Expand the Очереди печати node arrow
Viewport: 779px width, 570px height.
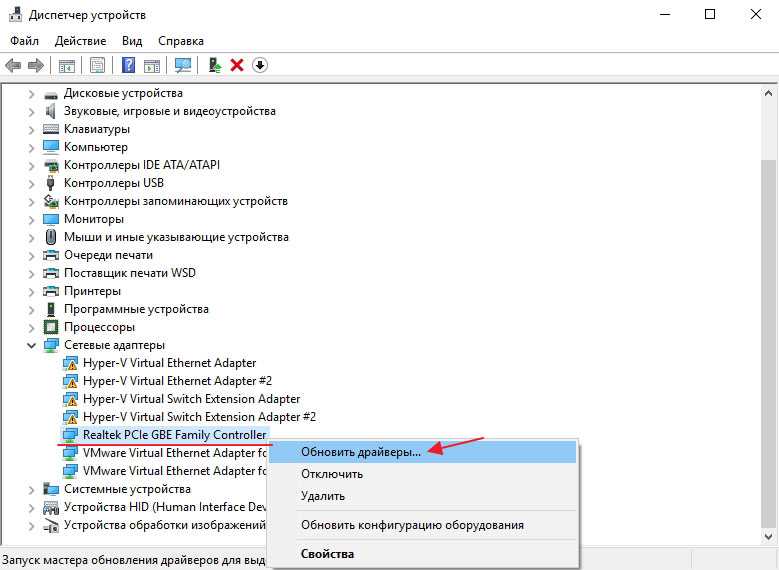pyautogui.click(x=31, y=256)
